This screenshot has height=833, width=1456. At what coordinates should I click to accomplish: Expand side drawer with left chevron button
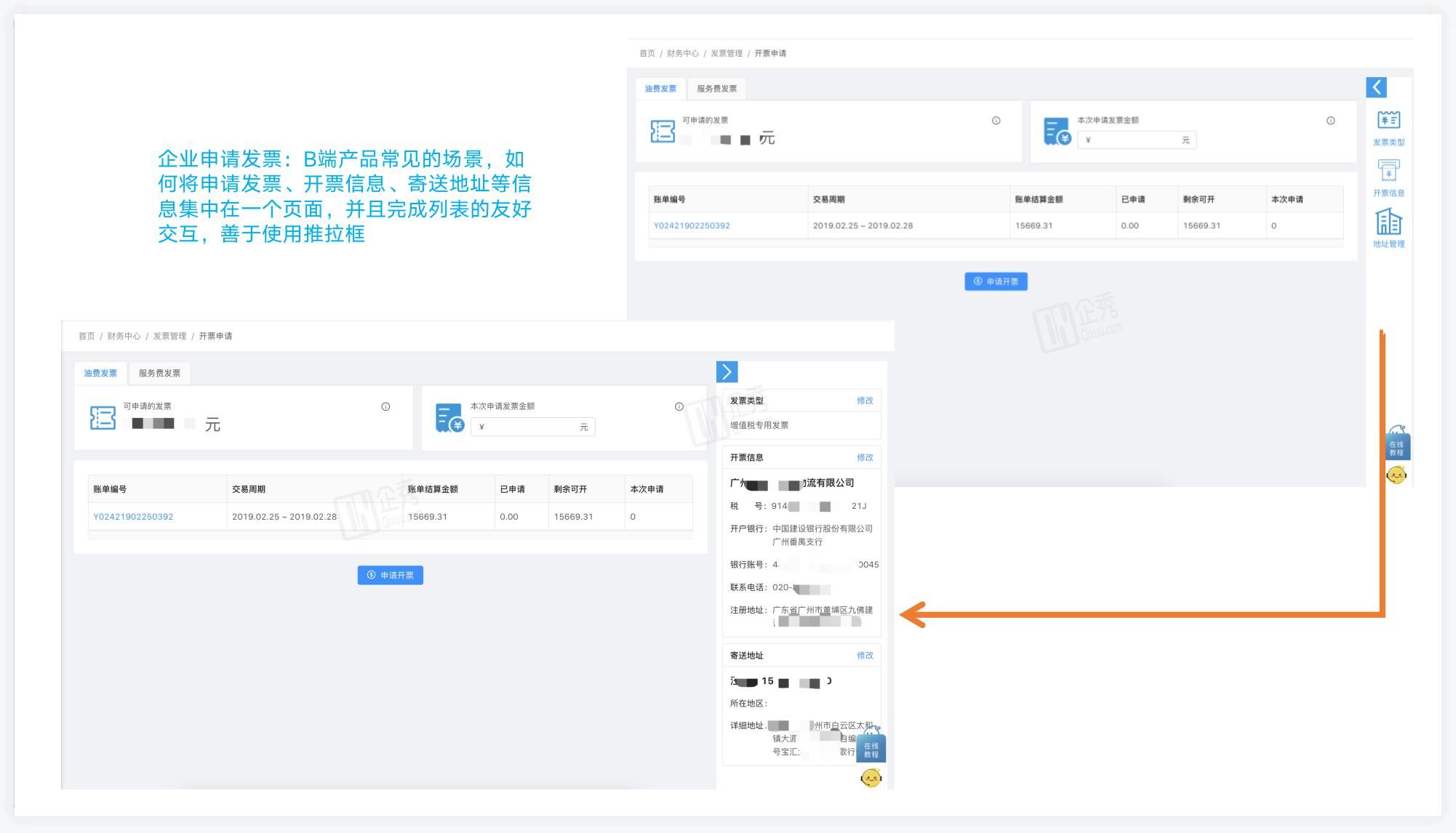(1376, 87)
